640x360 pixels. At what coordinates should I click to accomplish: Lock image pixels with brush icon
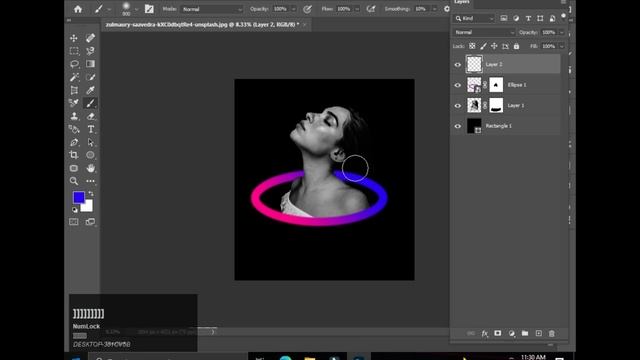[483, 46]
